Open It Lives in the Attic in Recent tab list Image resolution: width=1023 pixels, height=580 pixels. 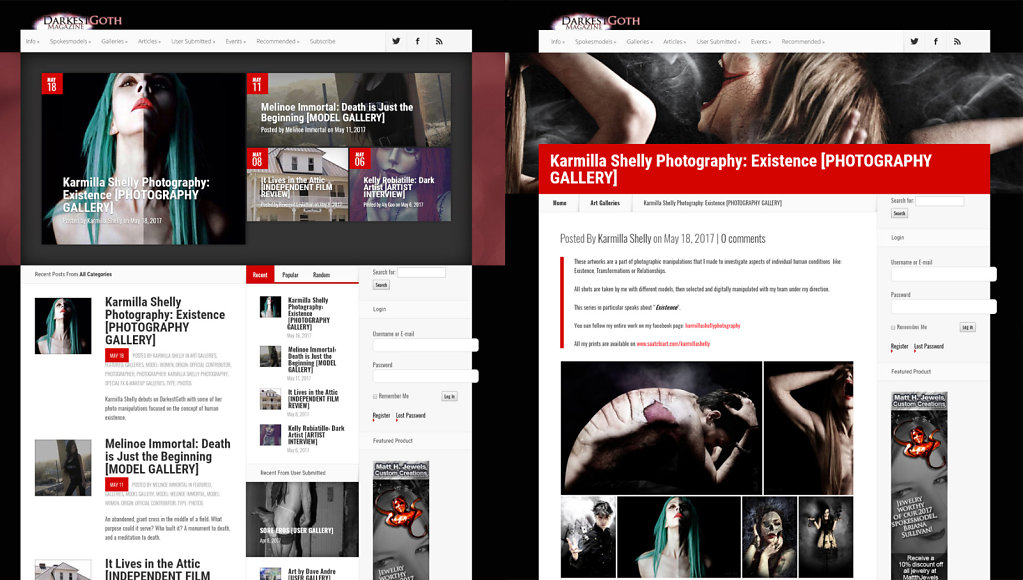tap(313, 399)
